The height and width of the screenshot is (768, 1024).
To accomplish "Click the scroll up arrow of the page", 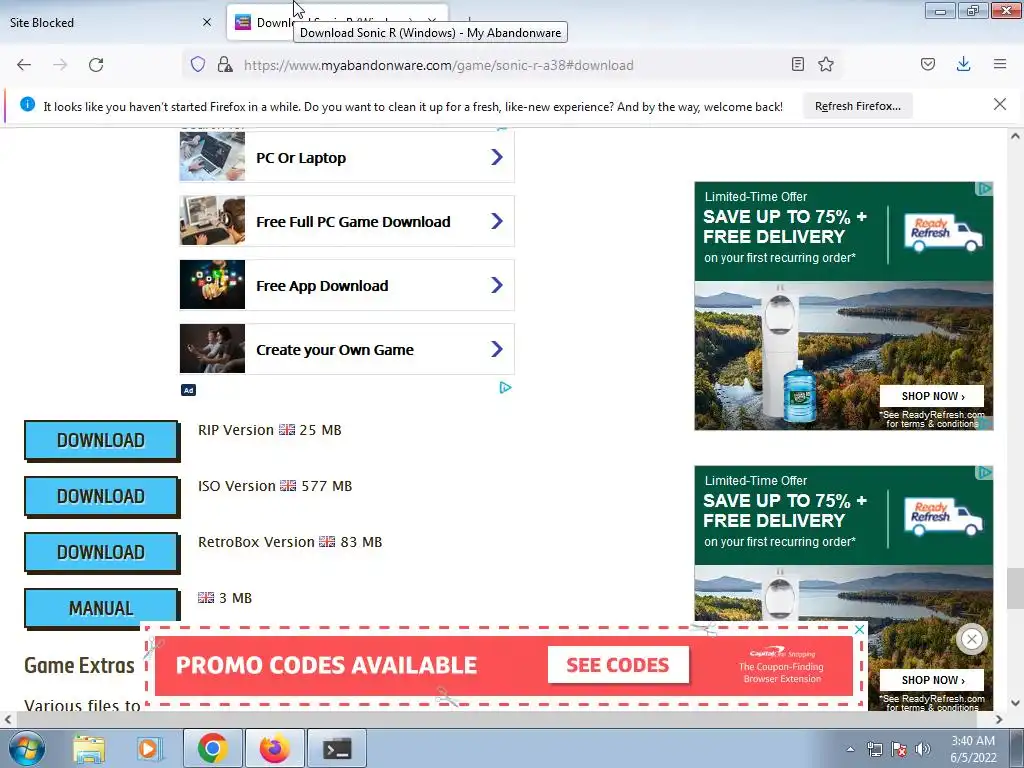I will [1015, 136].
